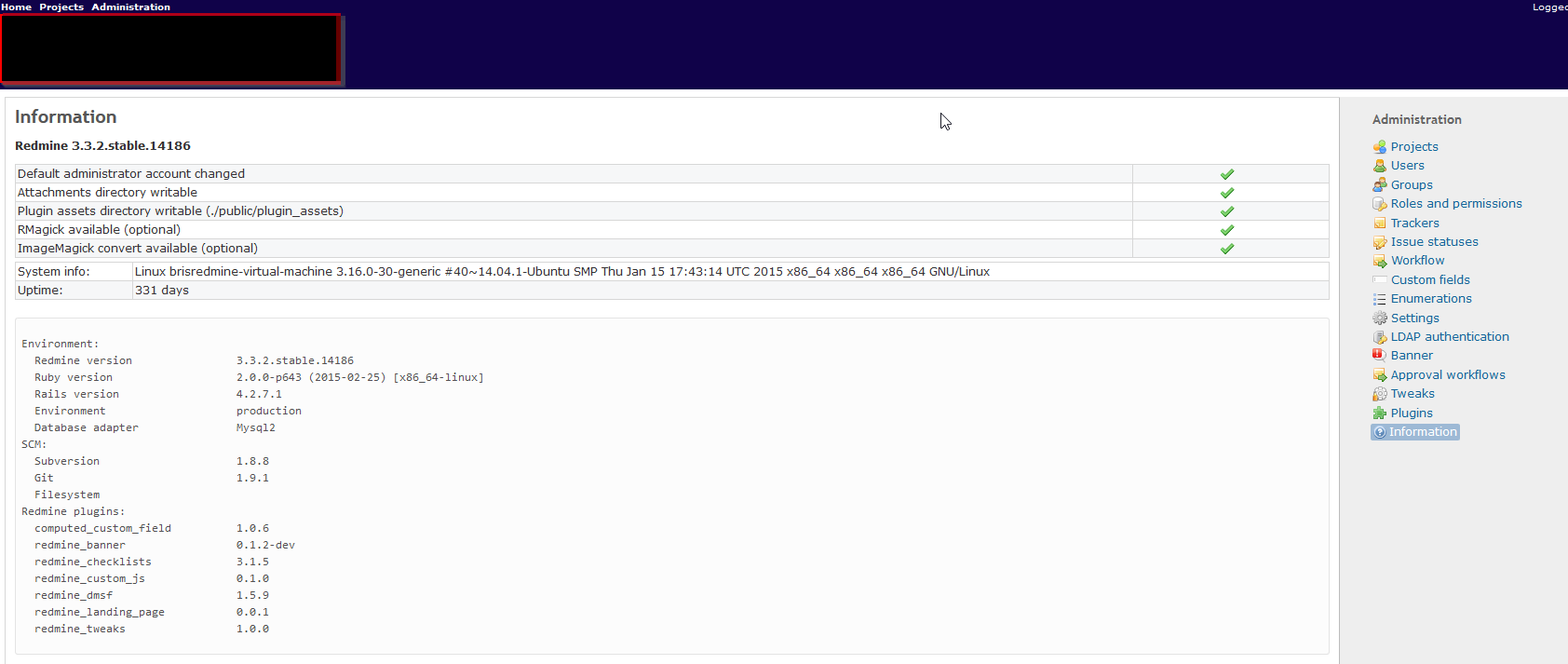Viewport: 1568px width, 664px height.
Task: Open the Custom fields link
Action: 1430,280
